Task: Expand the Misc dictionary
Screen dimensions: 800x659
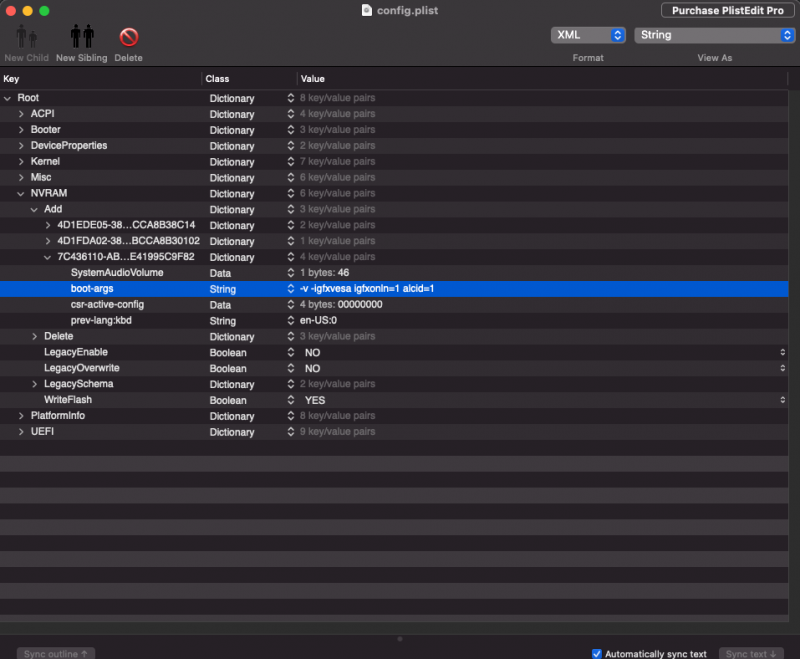Action: click(x=21, y=177)
